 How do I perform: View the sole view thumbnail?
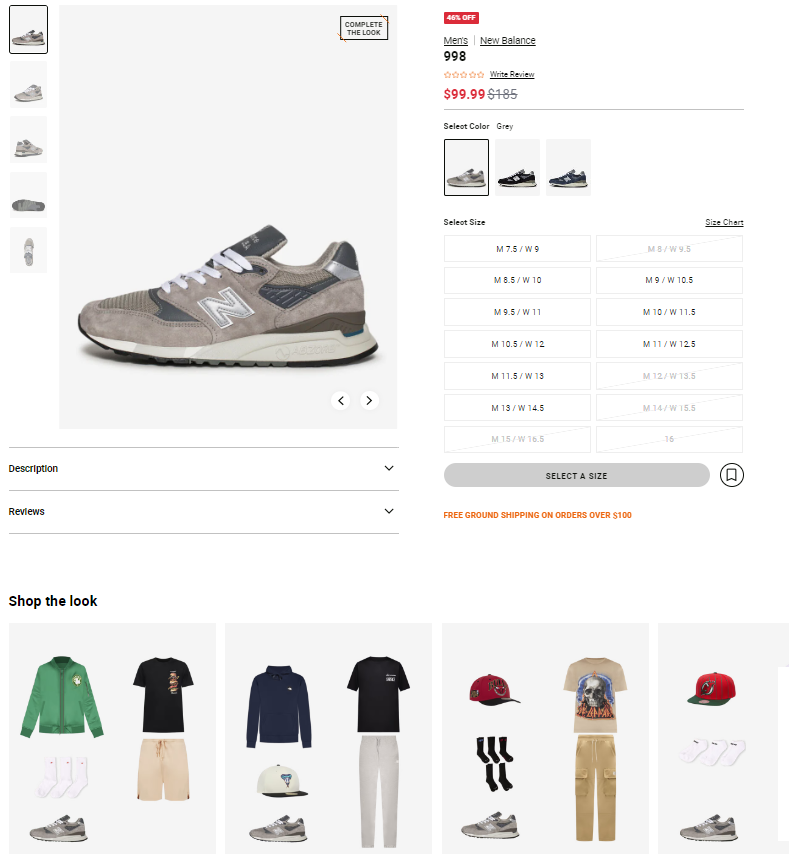(28, 195)
